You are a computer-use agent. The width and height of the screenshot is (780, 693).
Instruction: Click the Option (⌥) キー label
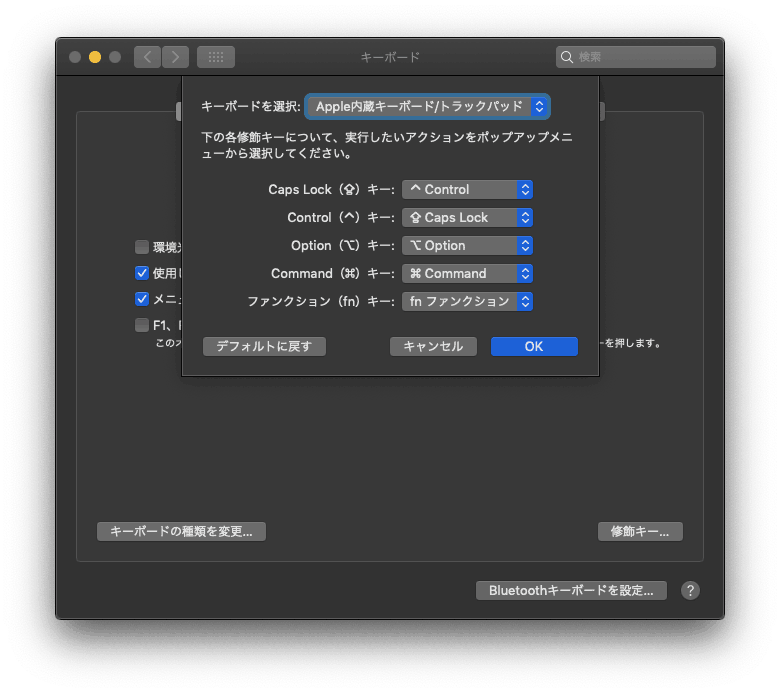point(343,245)
